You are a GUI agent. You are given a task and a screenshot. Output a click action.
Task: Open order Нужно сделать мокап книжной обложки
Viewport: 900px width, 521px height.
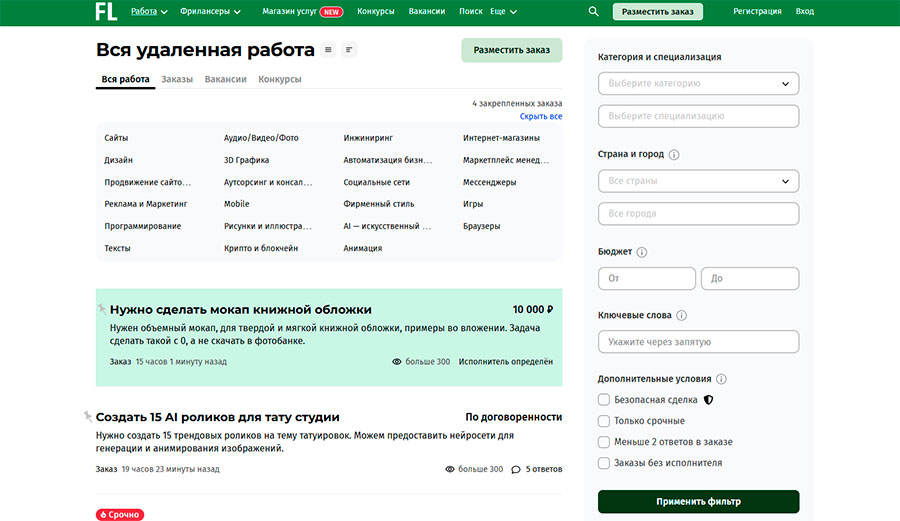click(240, 310)
